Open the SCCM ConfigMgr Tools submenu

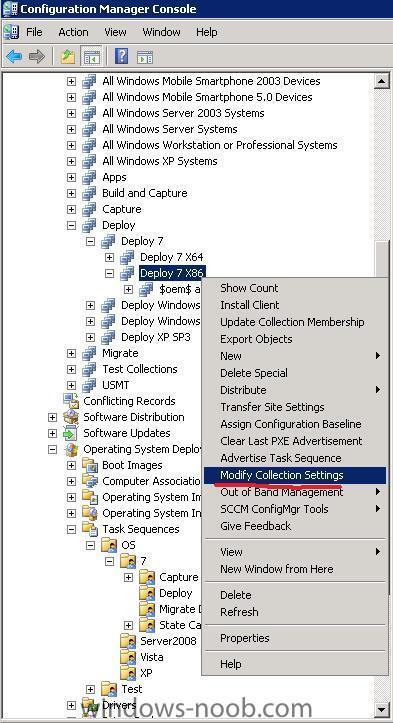pyautogui.click(x=294, y=510)
